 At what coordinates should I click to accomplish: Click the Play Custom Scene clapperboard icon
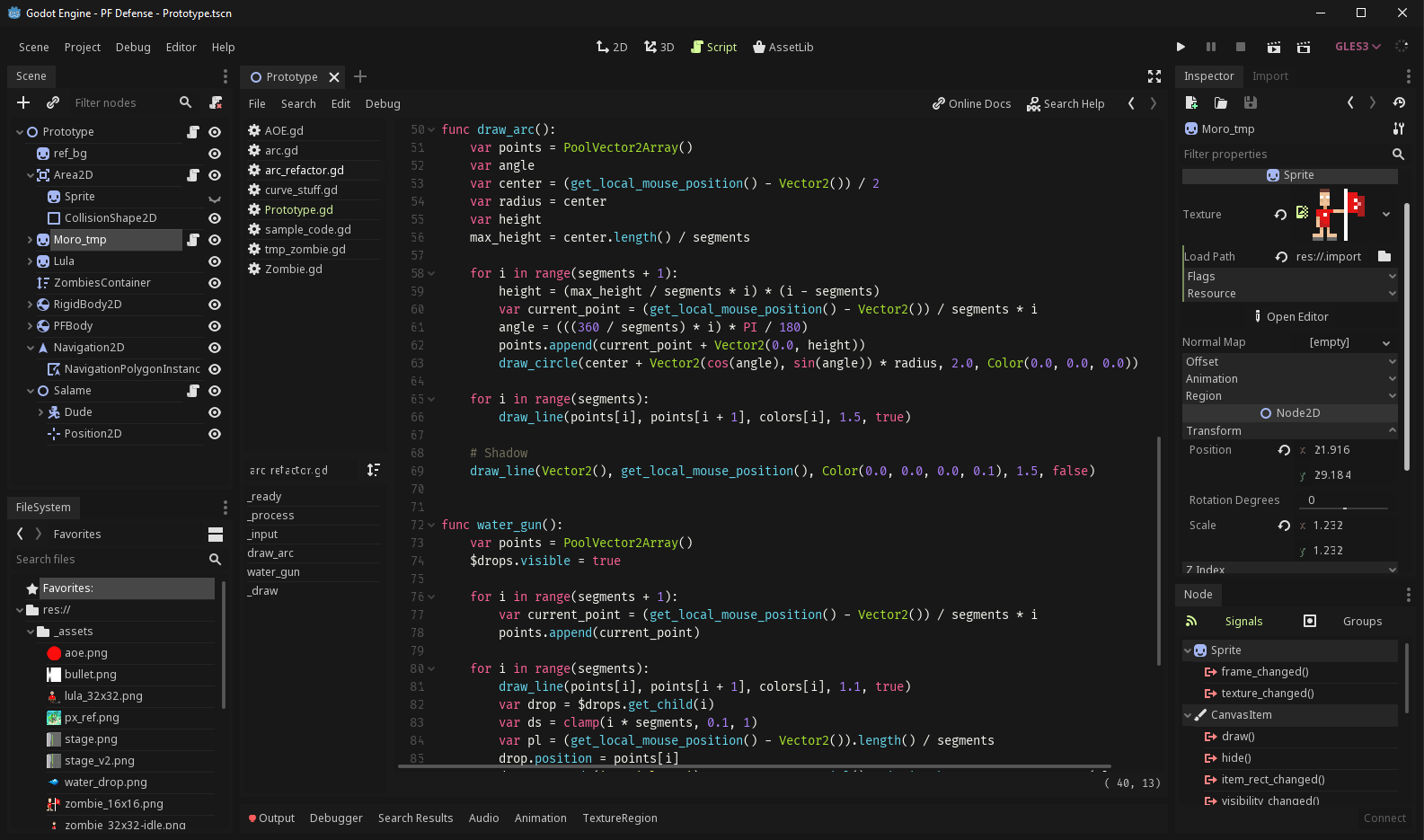tap(1304, 47)
